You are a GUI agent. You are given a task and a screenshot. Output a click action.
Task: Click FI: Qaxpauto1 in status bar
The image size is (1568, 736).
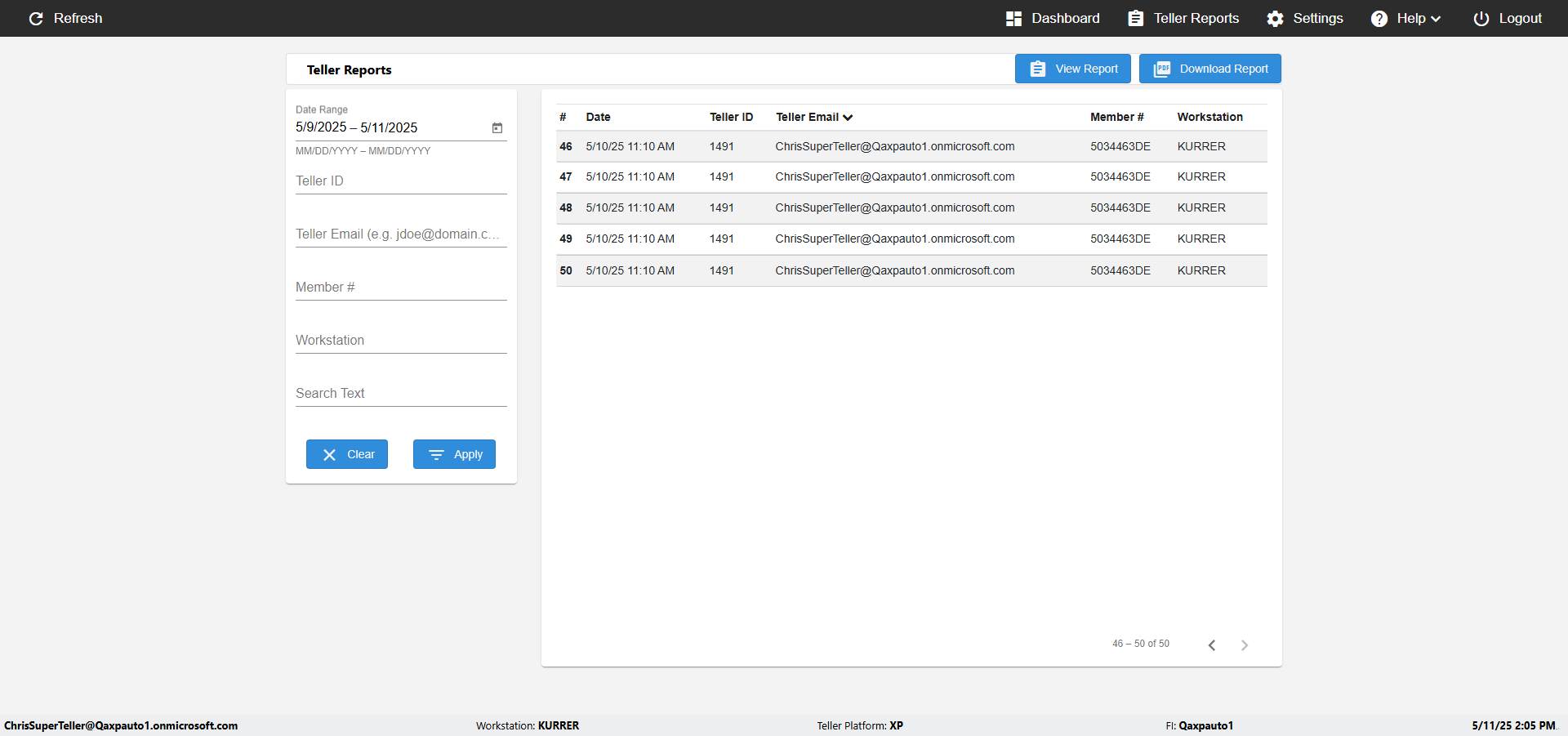click(1200, 725)
